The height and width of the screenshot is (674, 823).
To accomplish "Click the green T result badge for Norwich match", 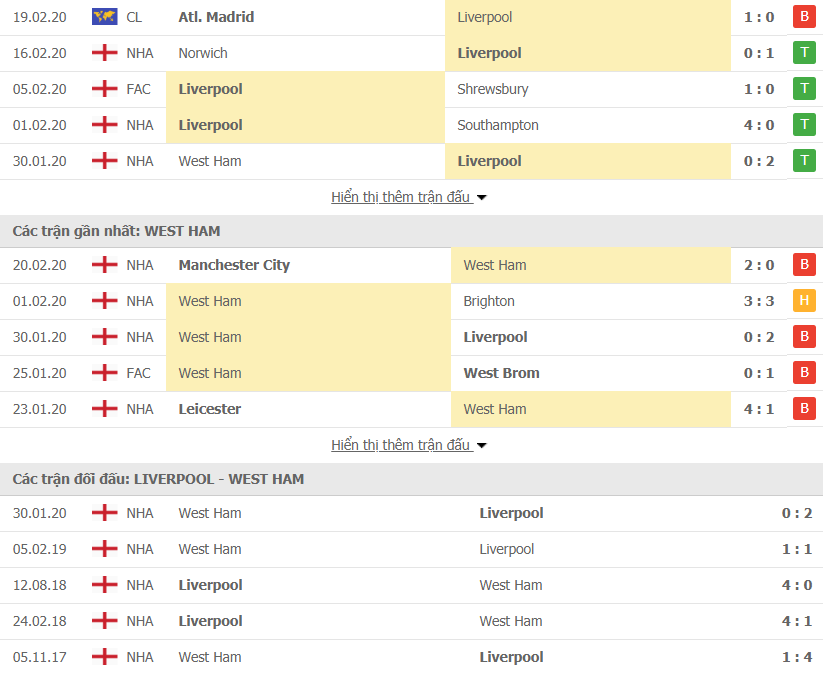I will (804, 52).
